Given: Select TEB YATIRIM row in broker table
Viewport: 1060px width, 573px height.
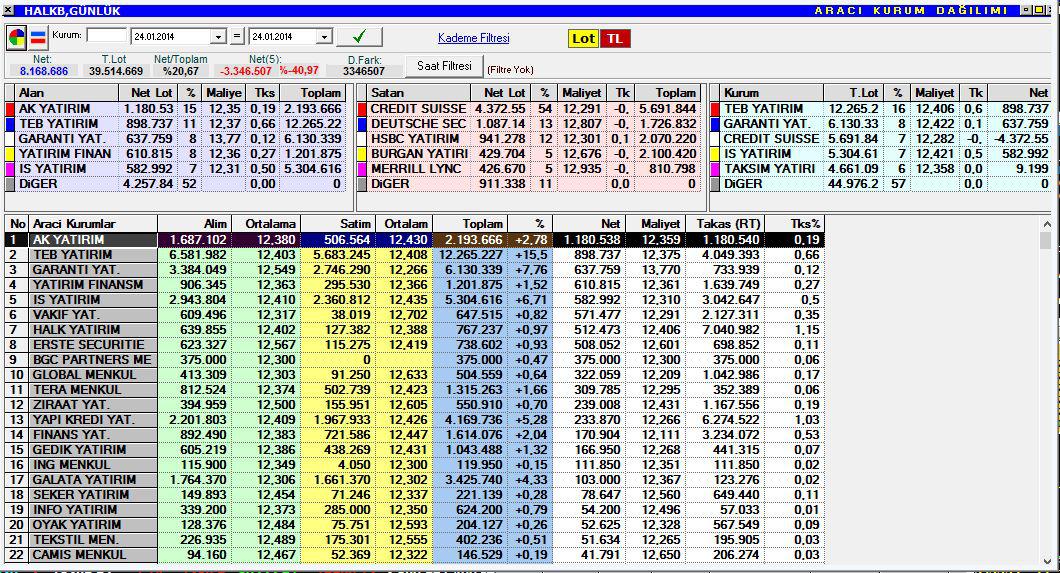Looking at the screenshot, I should point(414,255).
